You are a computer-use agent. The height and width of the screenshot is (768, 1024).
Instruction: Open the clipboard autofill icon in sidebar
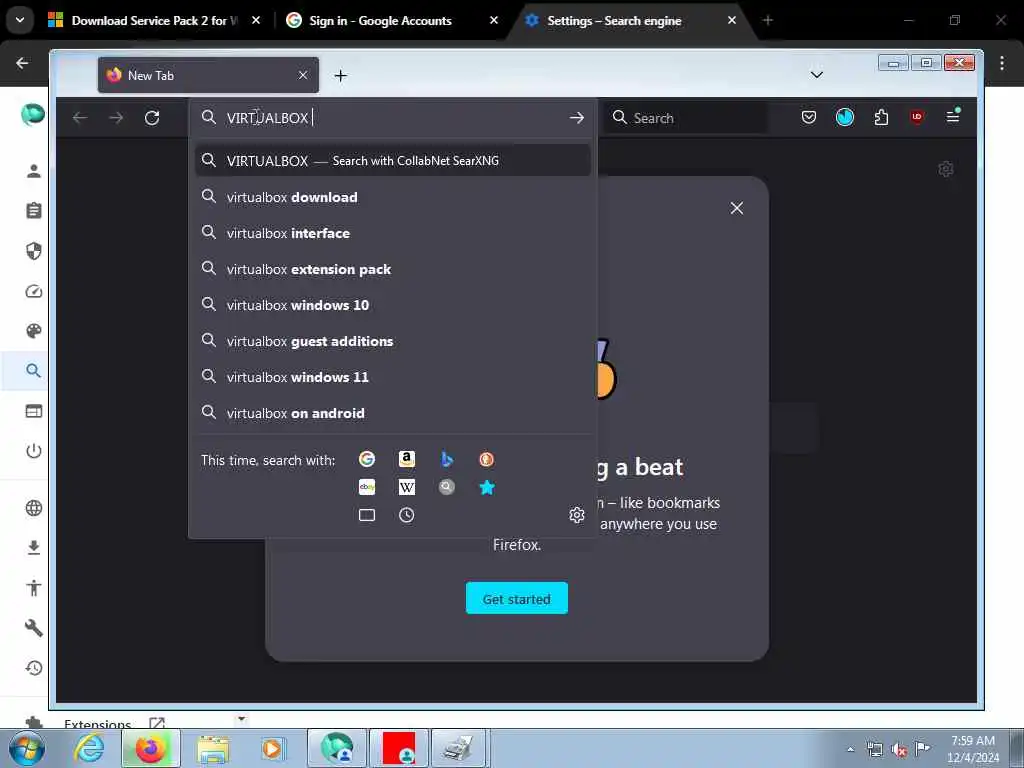(34, 211)
